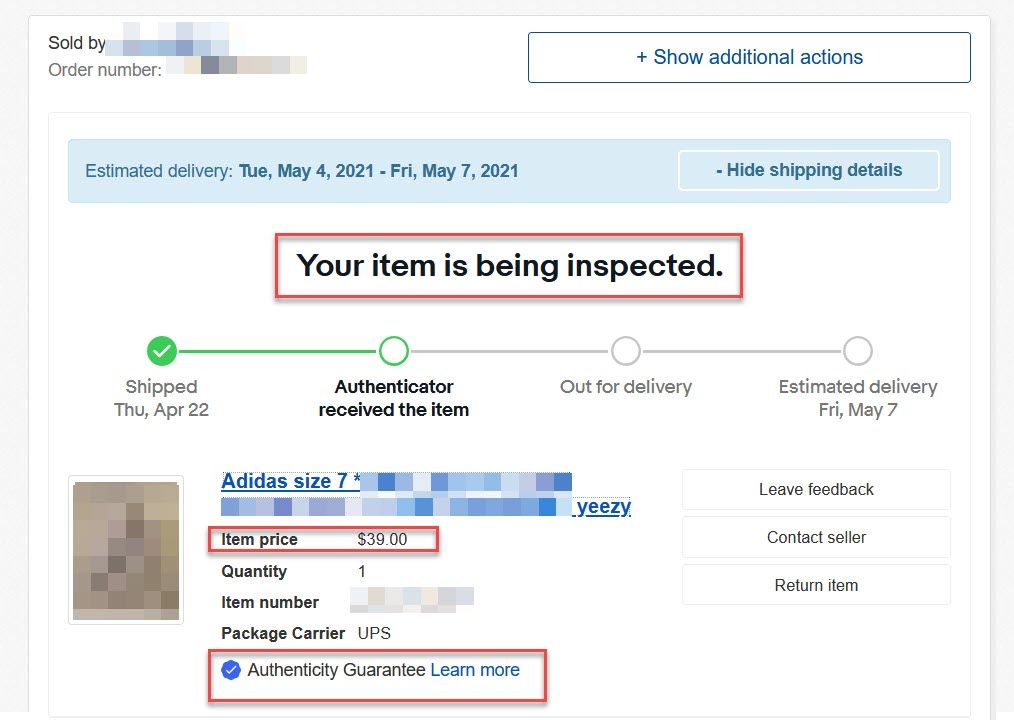This screenshot has width=1014, height=720.
Task: Open the Leave feedback option
Action: point(816,490)
